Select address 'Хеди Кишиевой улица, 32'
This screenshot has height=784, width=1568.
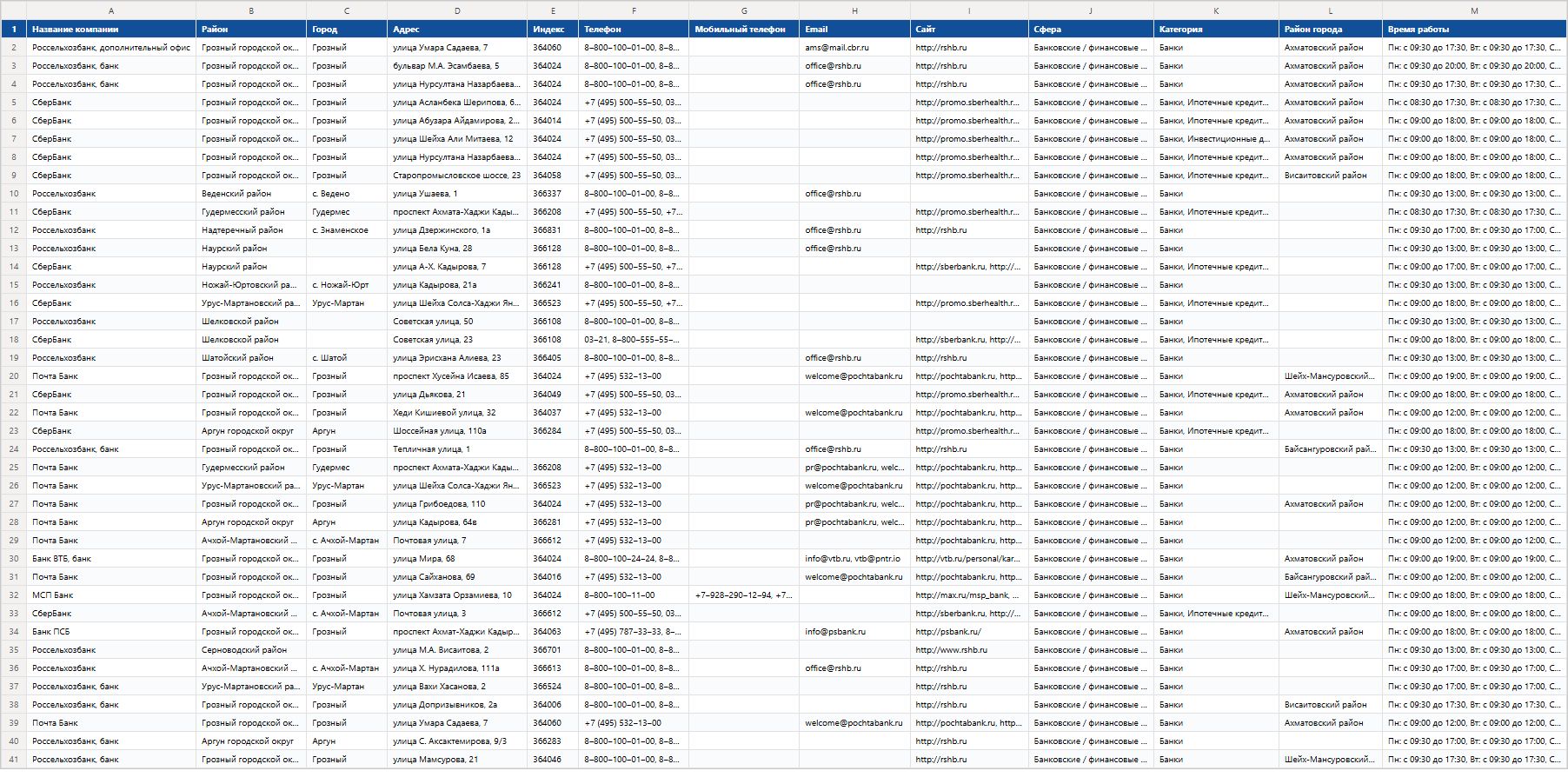click(457, 413)
